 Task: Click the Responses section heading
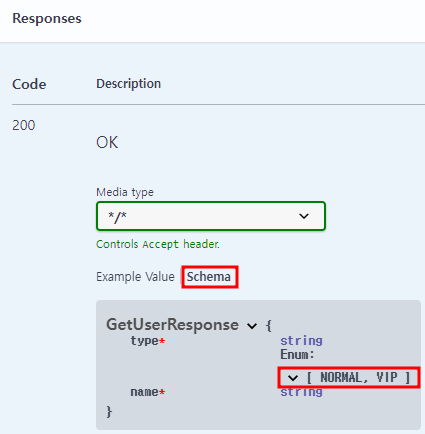click(x=47, y=18)
